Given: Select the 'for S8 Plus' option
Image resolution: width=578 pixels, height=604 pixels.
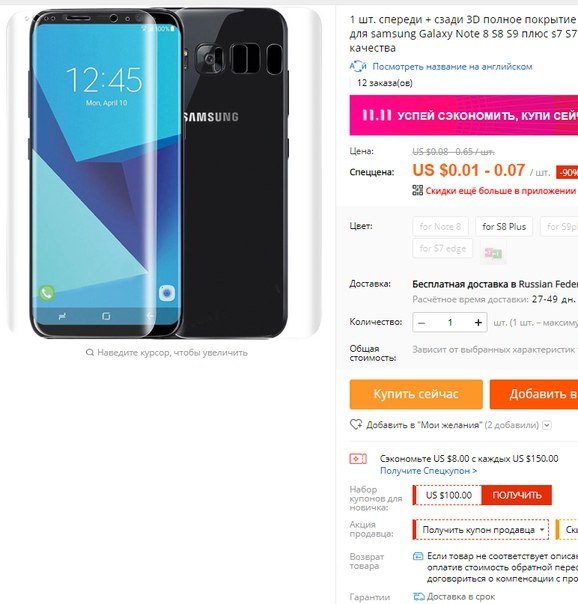Looking at the screenshot, I should click(504, 226).
